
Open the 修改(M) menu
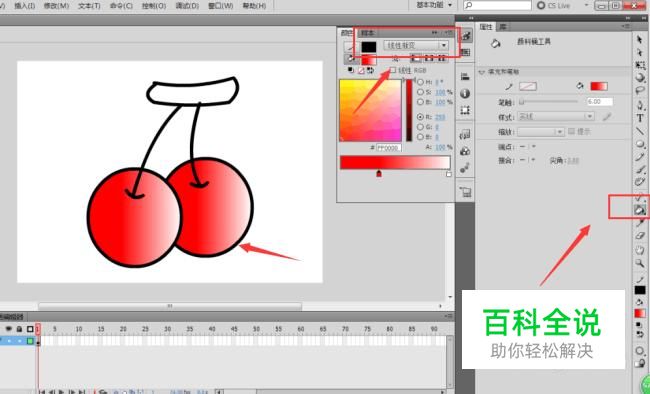point(56,6)
